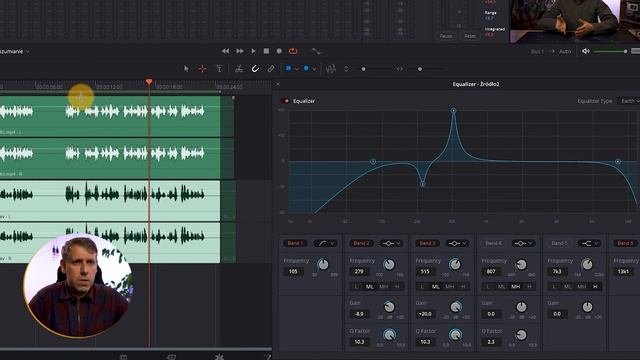Select MH range for Band 2
The width and height of the screenshot is (640, 360).
[x=384, y=287]
